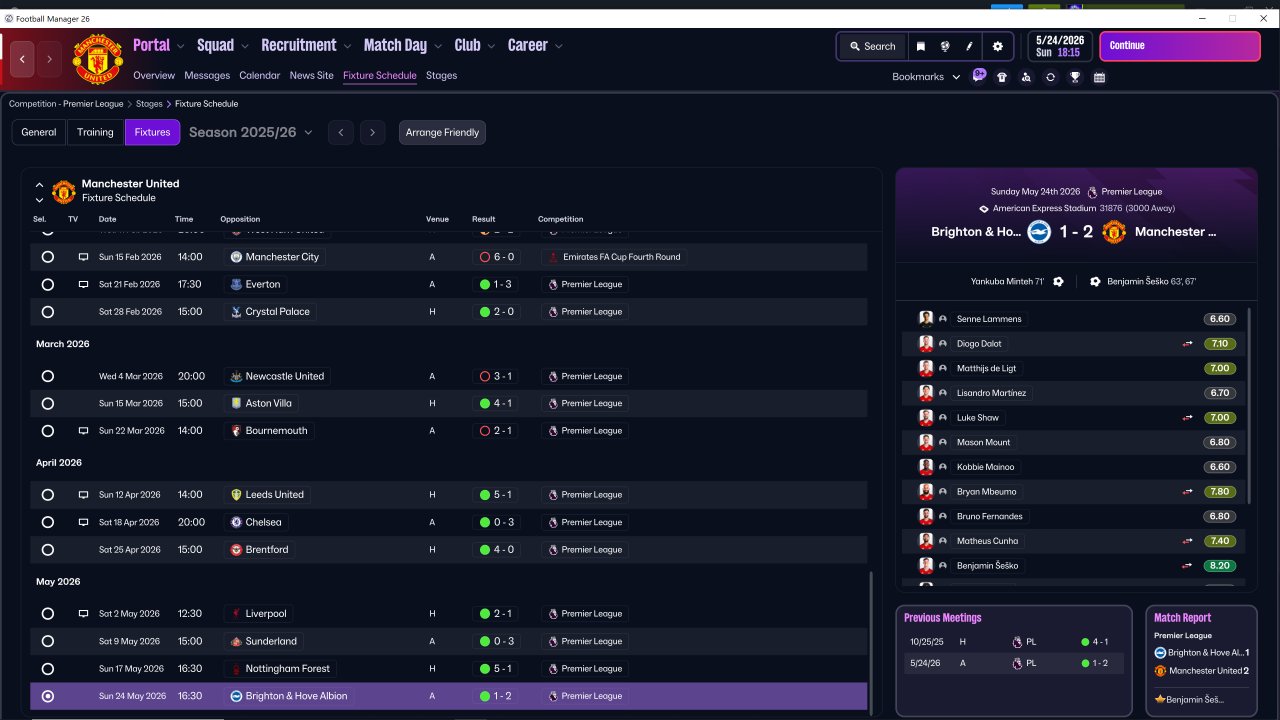Open the globe world icon in top bar

pos(945,46)
